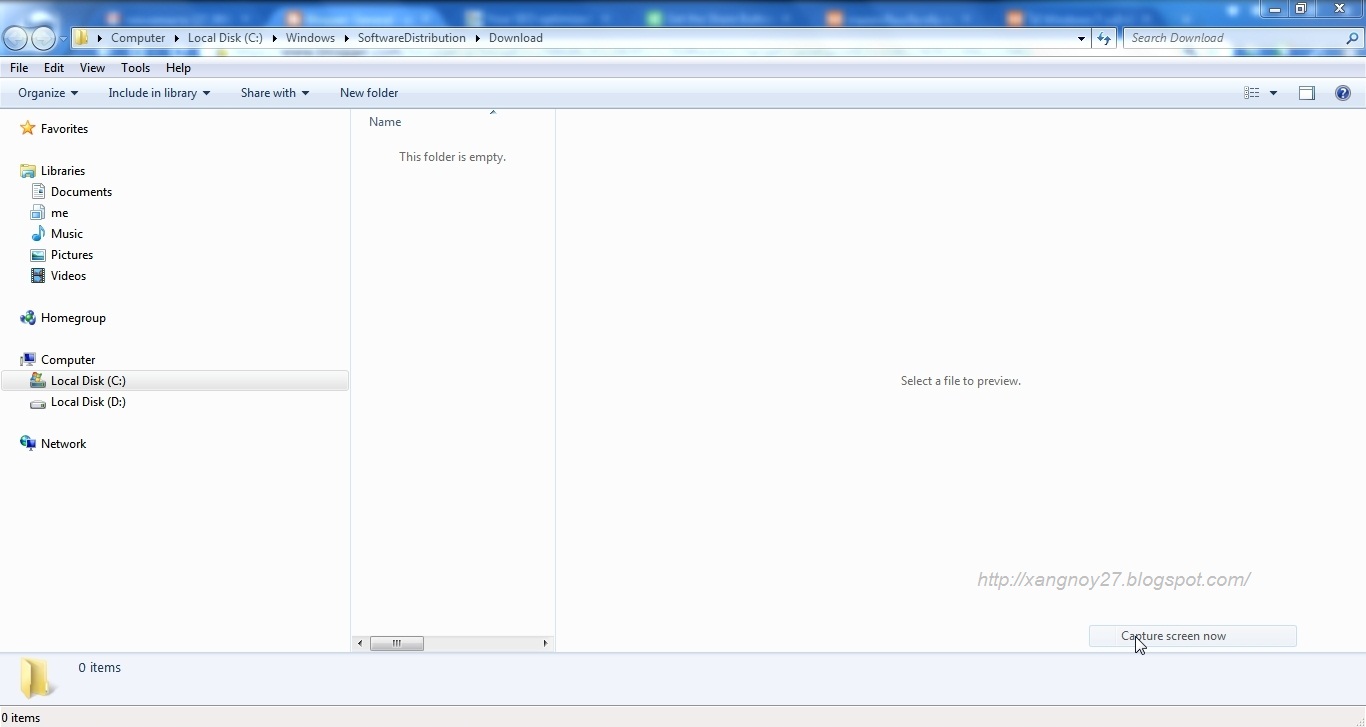The image size is (1366, 727).
Task: Click the Computer monitor icon in sidebar
Action: pos(28,360)
